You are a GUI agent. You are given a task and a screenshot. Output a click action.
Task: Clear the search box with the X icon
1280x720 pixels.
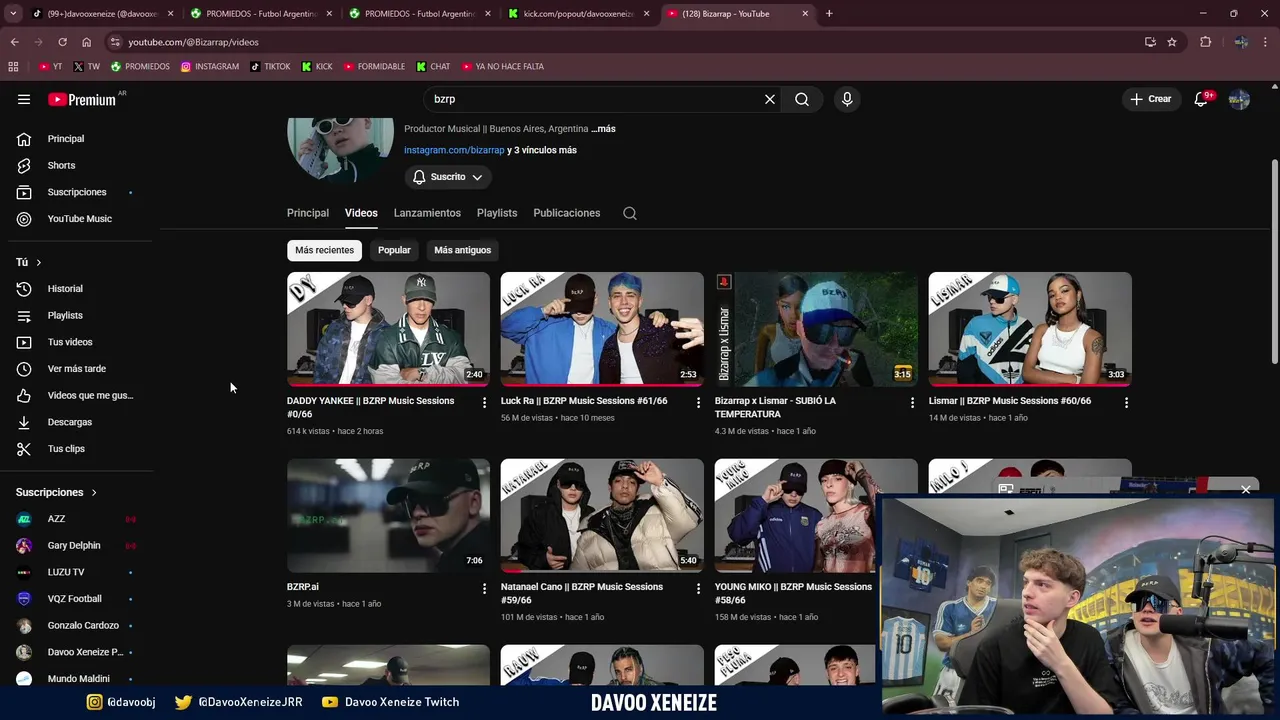tap(770, 99)
